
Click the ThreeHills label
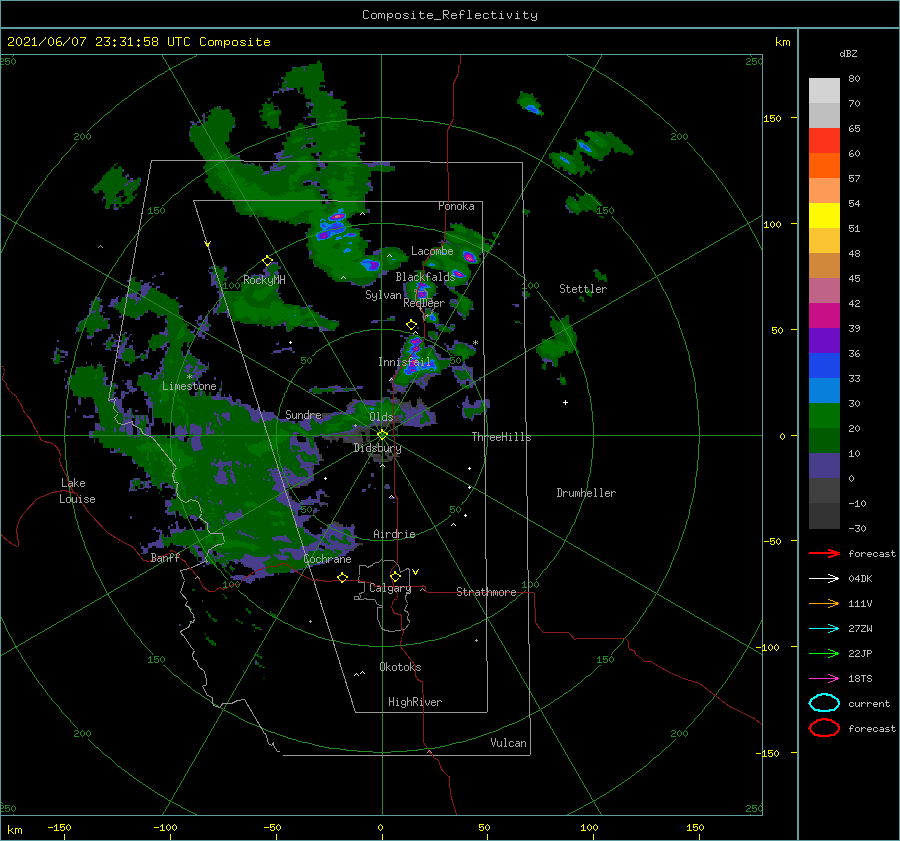pos(501,437)
